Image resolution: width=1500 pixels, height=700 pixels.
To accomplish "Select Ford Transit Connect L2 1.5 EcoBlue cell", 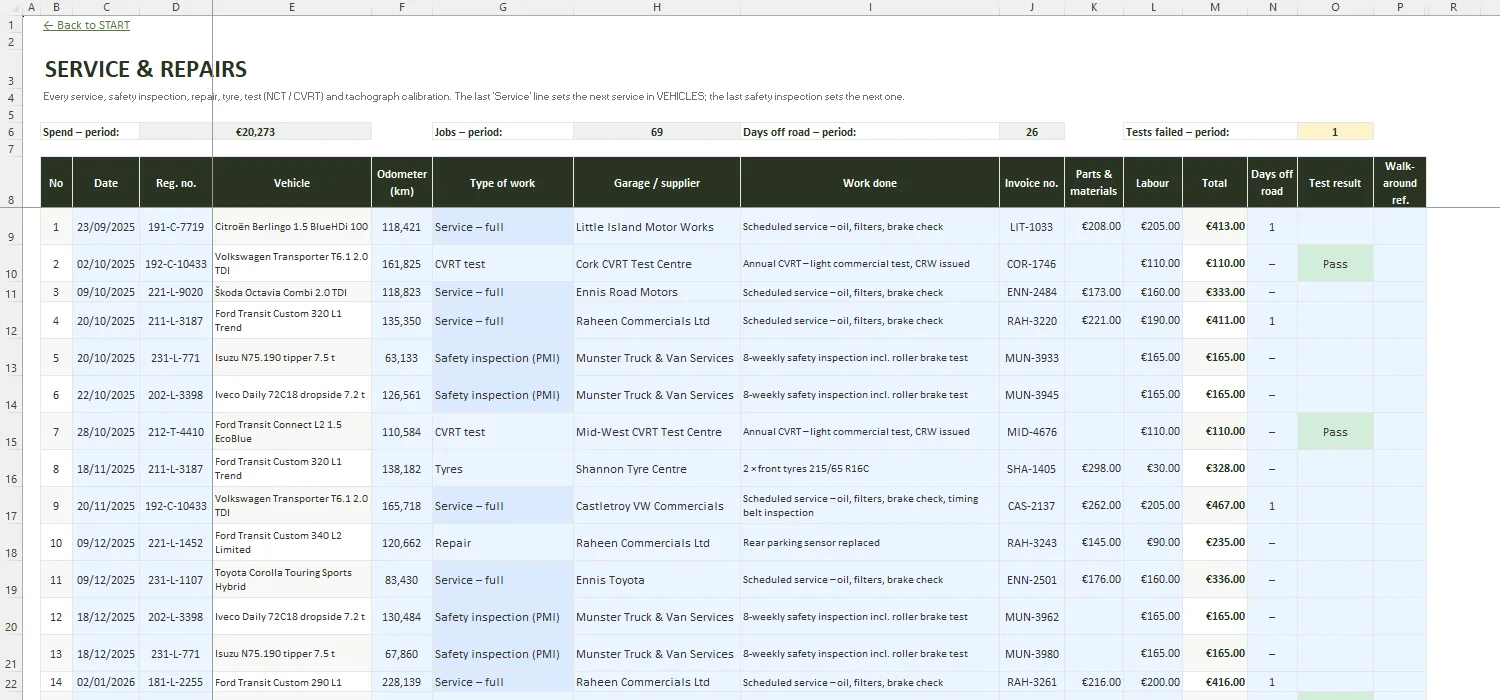I will coord(292,432).
